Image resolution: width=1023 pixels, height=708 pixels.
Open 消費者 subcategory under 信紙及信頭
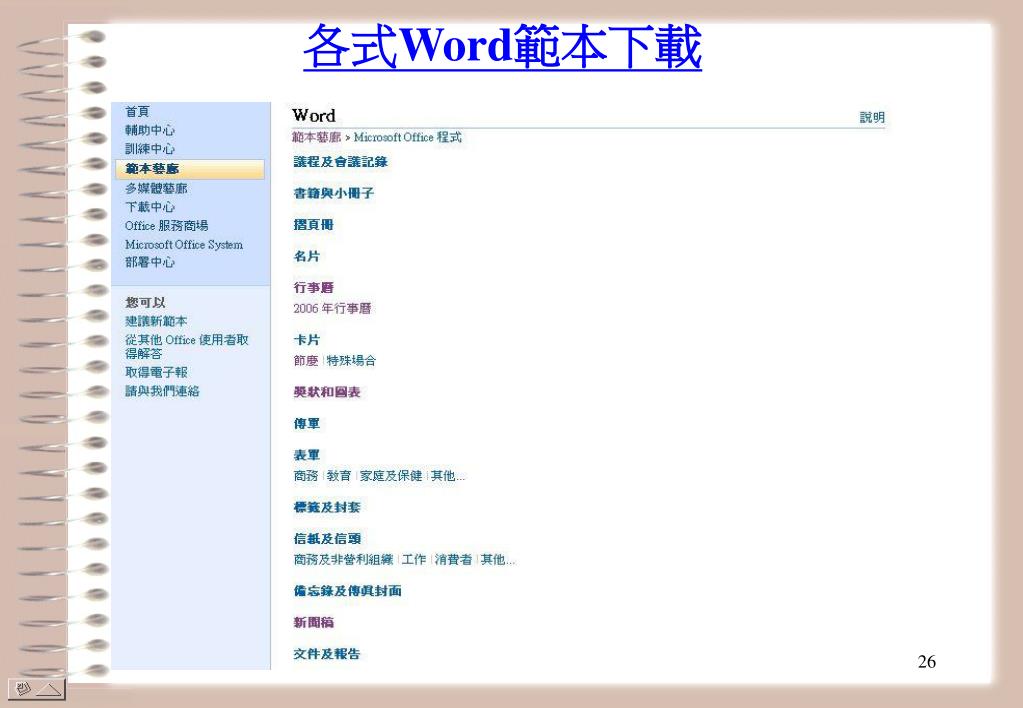coord(453,559)
